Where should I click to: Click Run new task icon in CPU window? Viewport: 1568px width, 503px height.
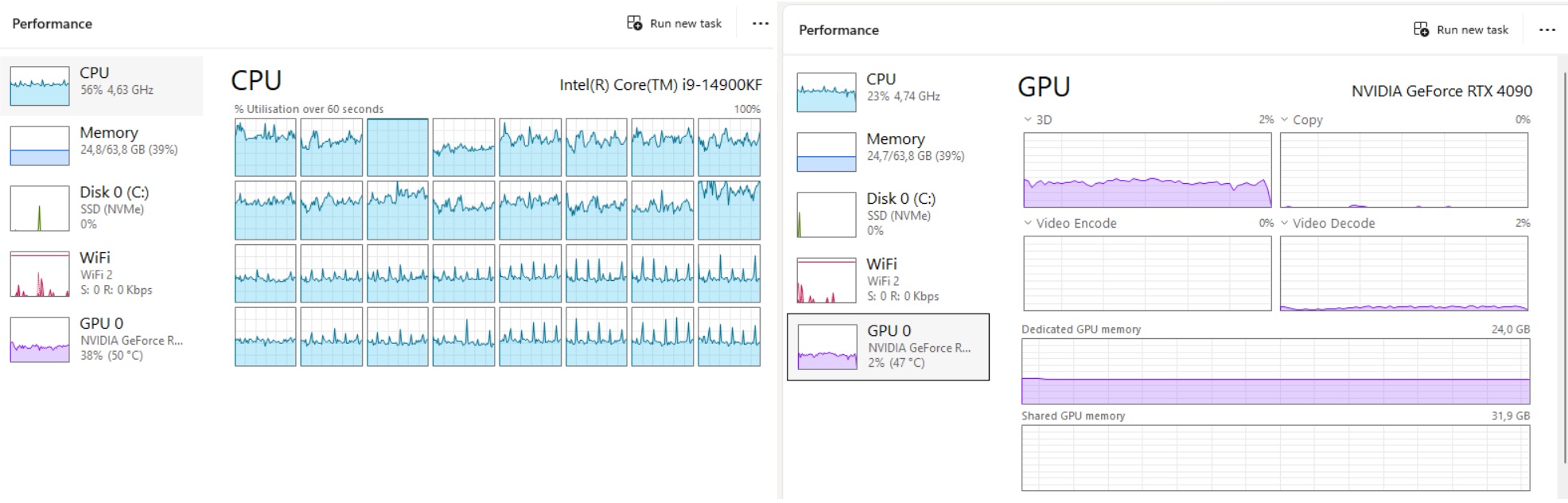pos(634,23)
